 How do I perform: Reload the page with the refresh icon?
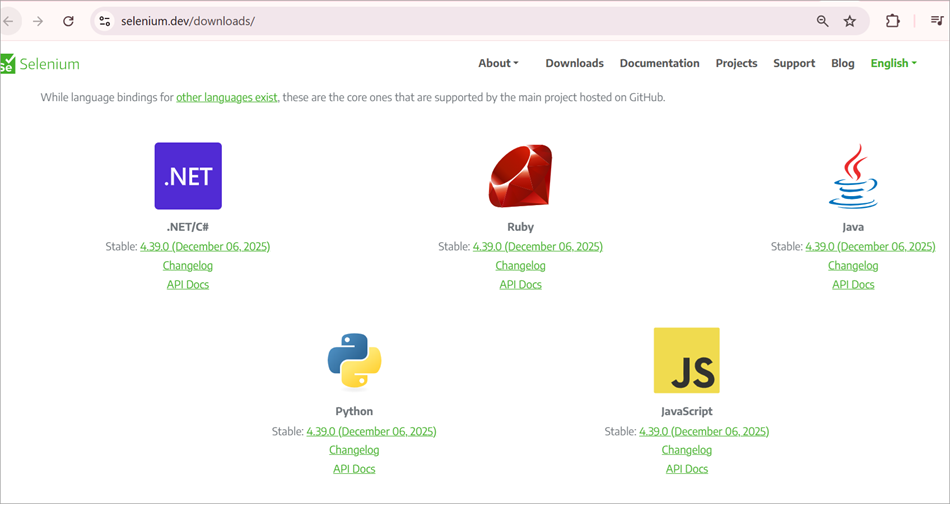68,21
